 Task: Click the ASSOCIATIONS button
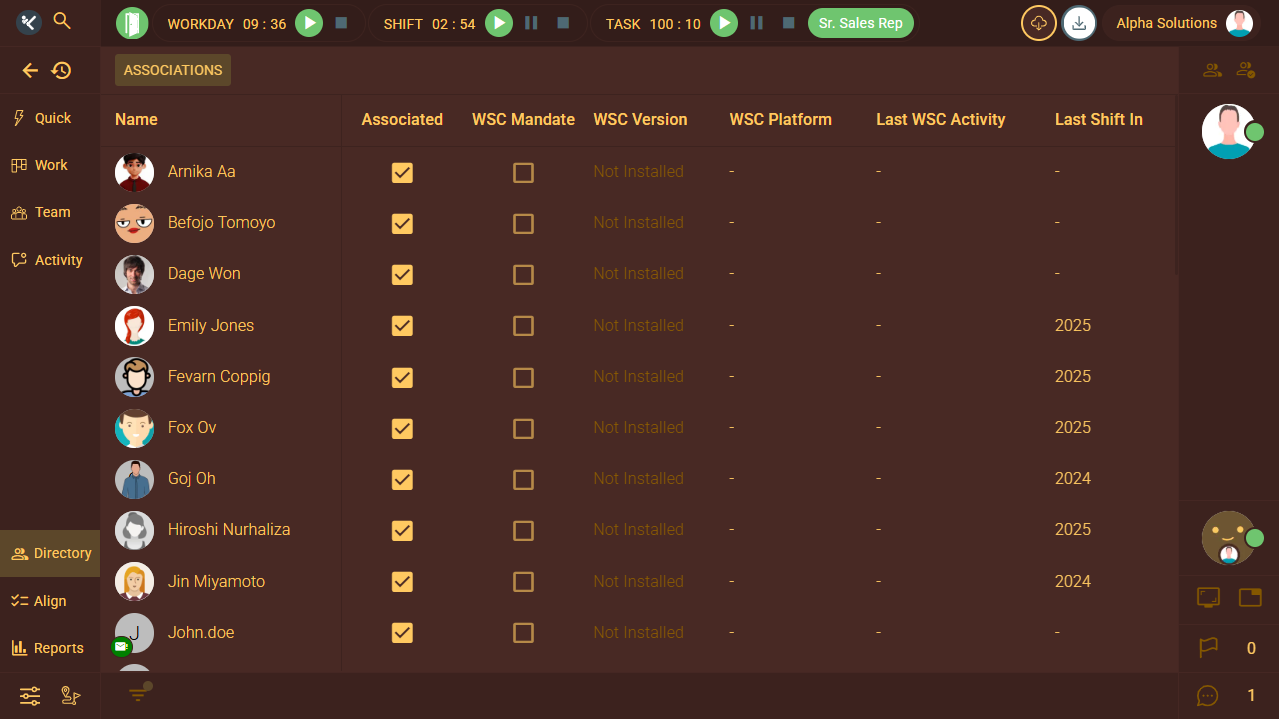173,70
